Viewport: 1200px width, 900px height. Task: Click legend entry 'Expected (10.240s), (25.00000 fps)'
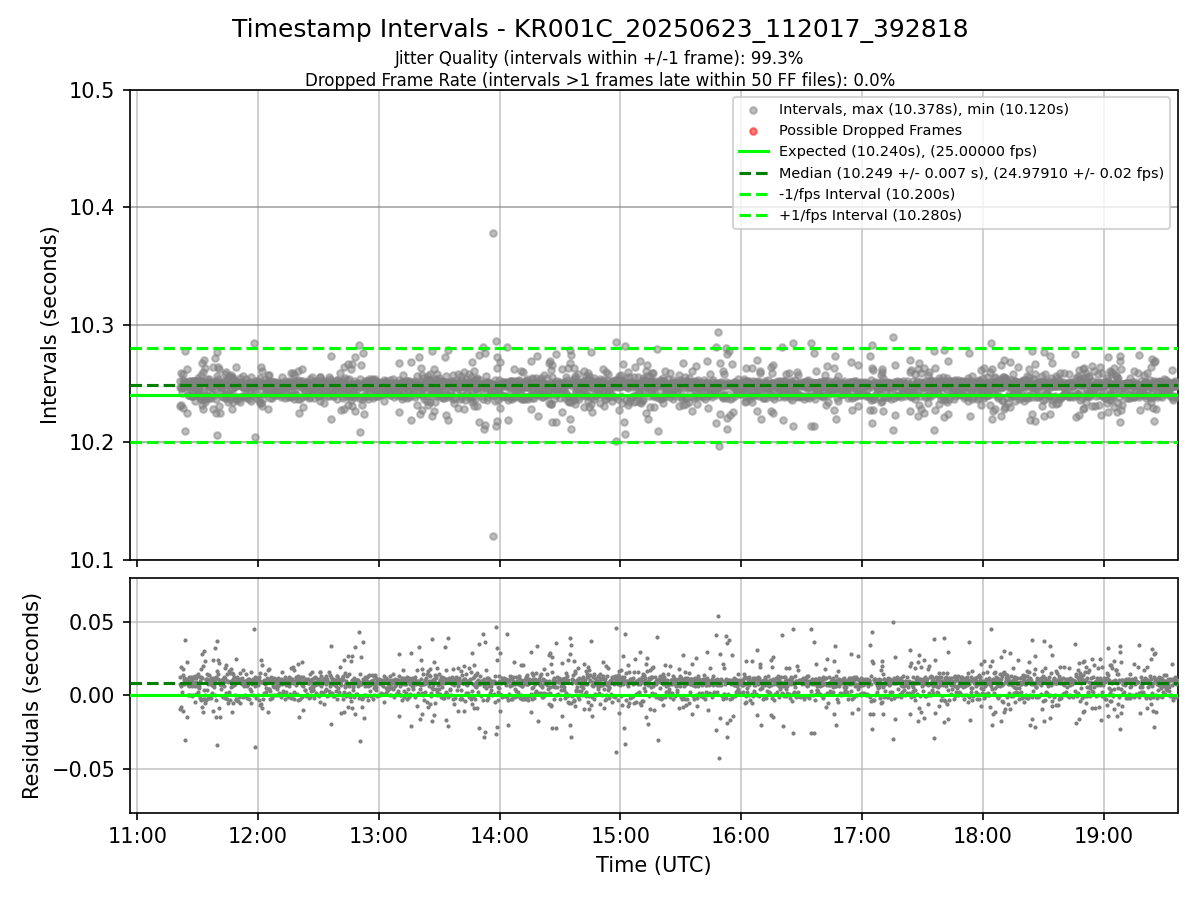907,151
